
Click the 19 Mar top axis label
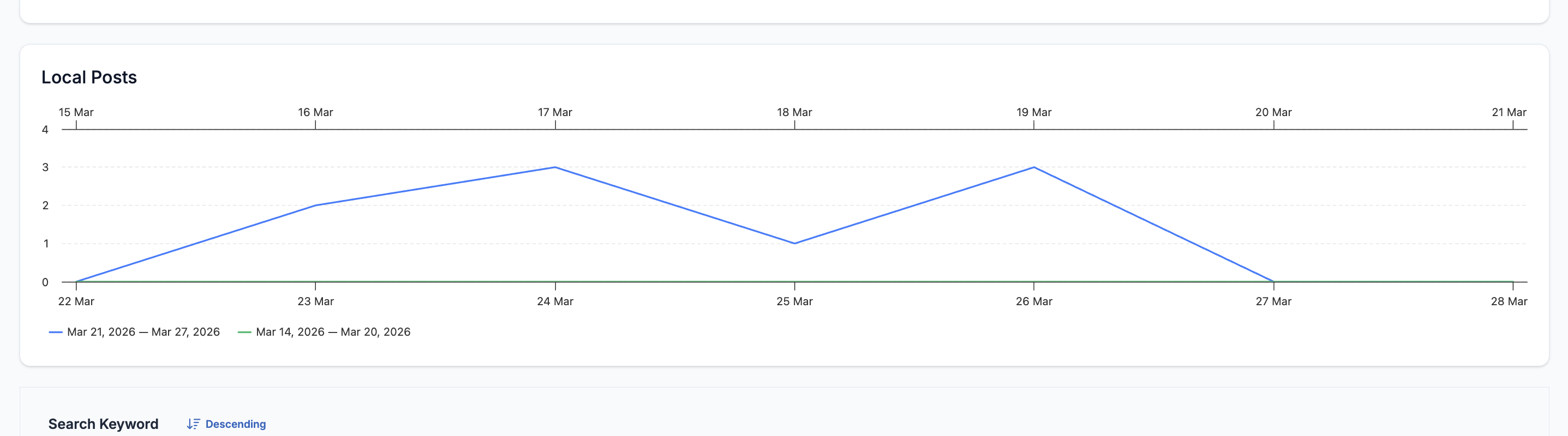tap(1033, 112)
